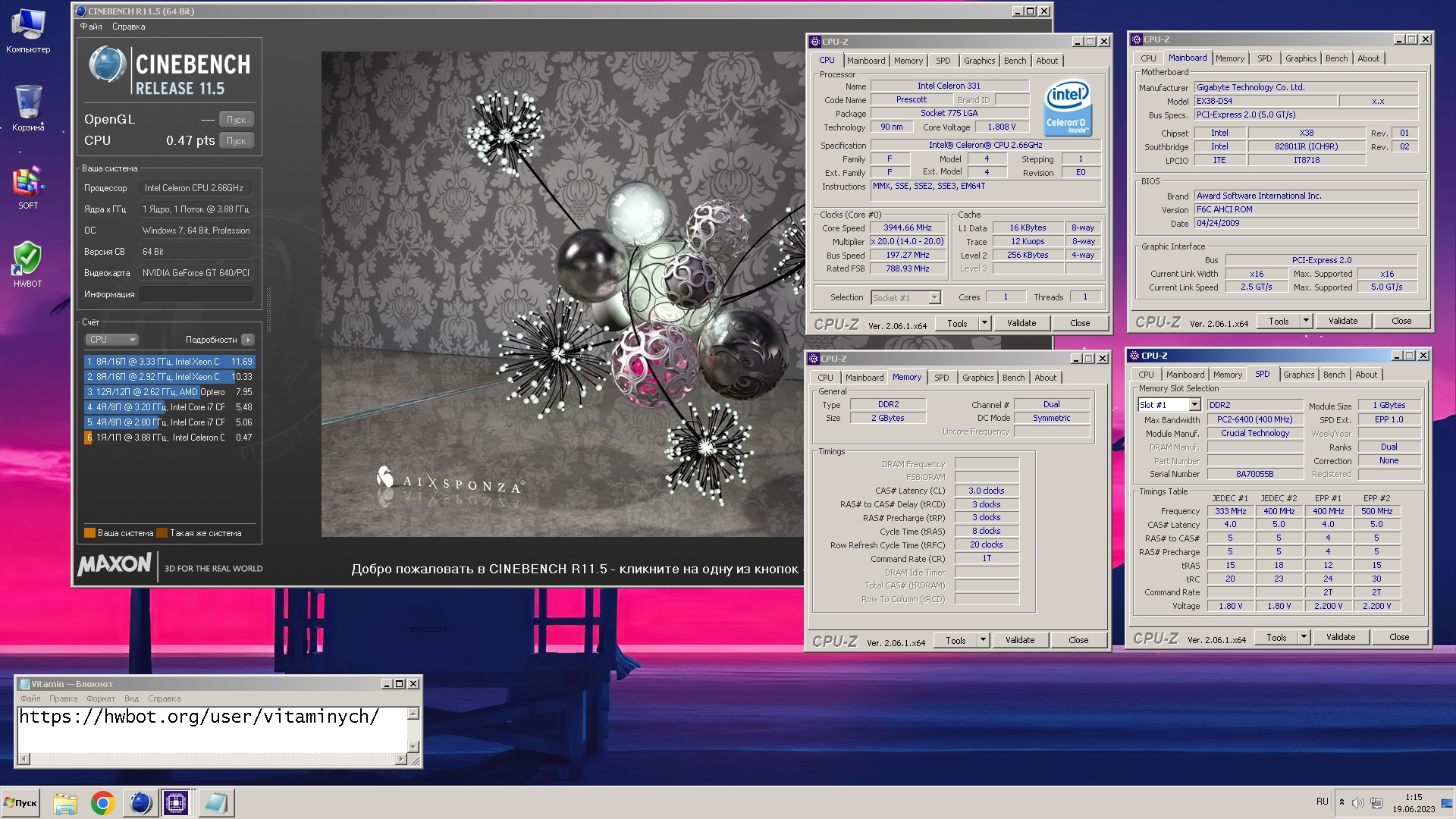
Task: Click the Cinebench title bar icon
Action: pyautogui.click(x=80, y=11)
